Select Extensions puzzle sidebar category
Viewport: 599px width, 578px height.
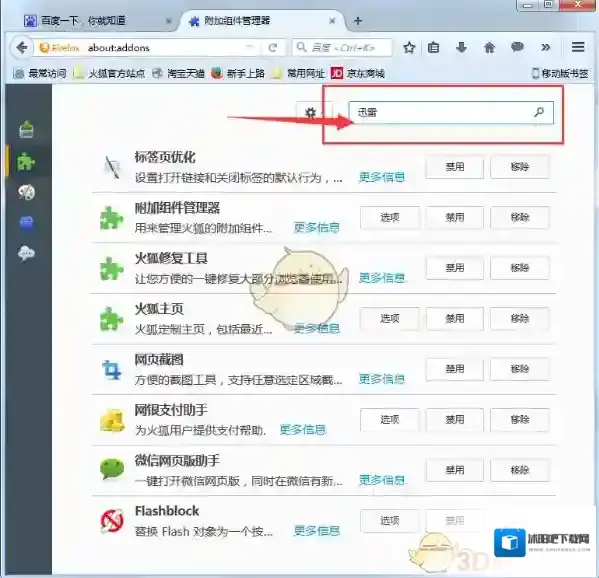tap(26, 161)
